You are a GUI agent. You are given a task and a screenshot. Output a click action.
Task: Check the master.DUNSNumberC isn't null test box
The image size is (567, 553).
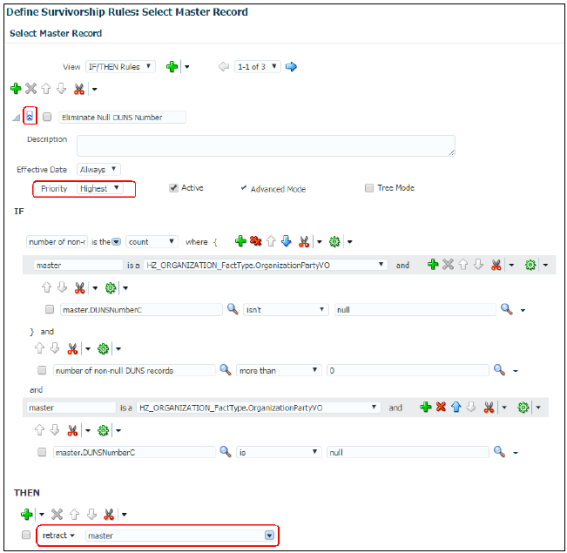click(x=50, y=310)
